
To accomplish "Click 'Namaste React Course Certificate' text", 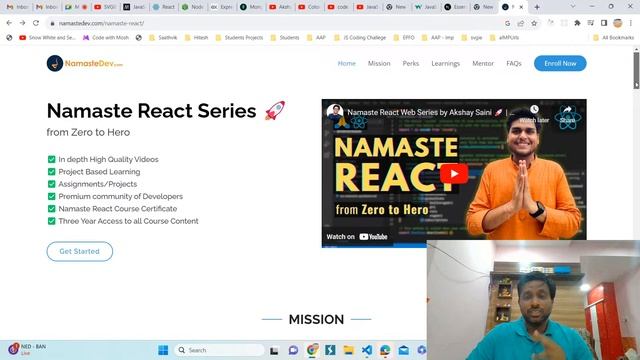I will [x=118, y=209].
